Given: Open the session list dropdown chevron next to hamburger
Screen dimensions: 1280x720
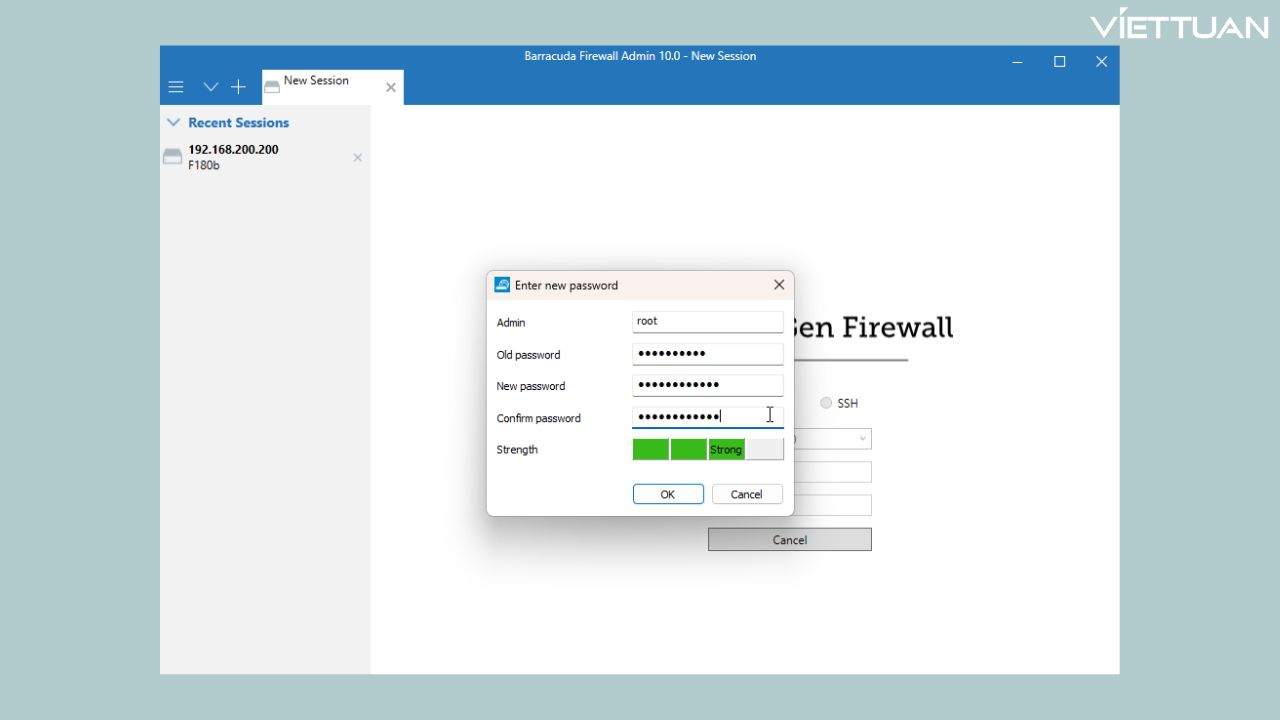Looking at the screenshot, I should pyautogui.click(x=210, y=87).
